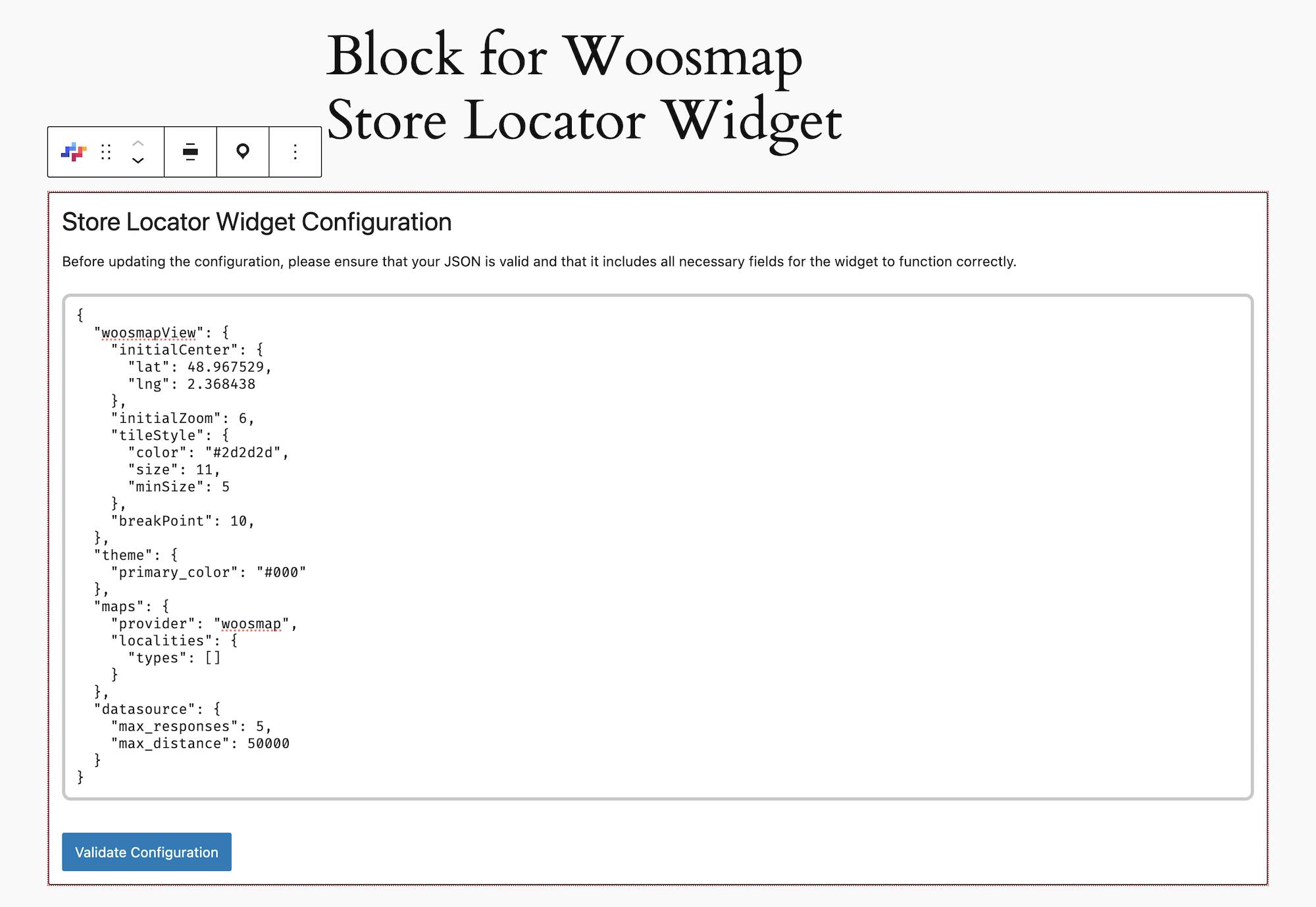Viewport: 1316px width, 907px height.
Task: Click the "initialCenter" key line
Action: tap(188, 350)
